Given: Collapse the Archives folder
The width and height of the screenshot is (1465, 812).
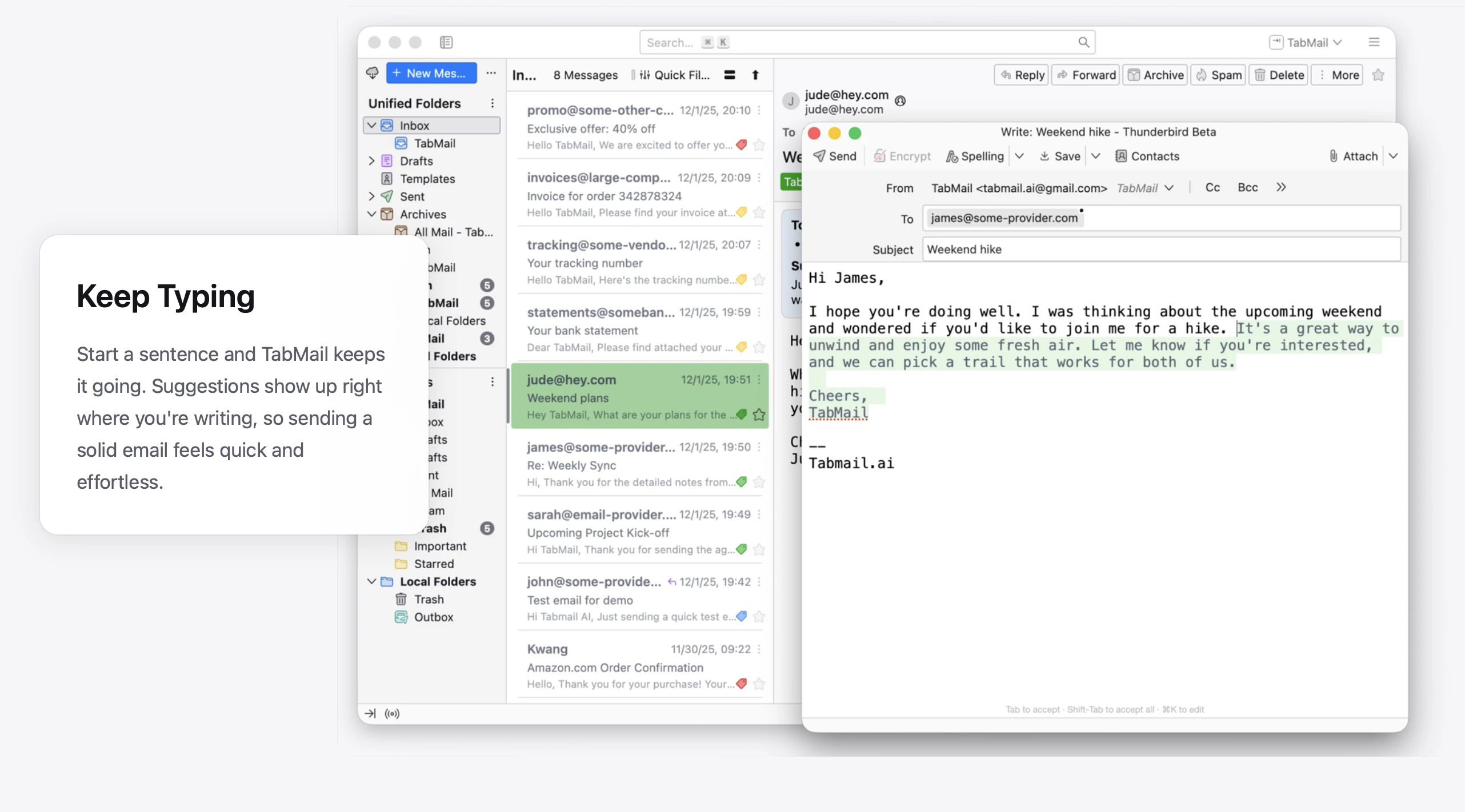Looking at the screenshot, I should pyautogui.click(x=371, y=214).
